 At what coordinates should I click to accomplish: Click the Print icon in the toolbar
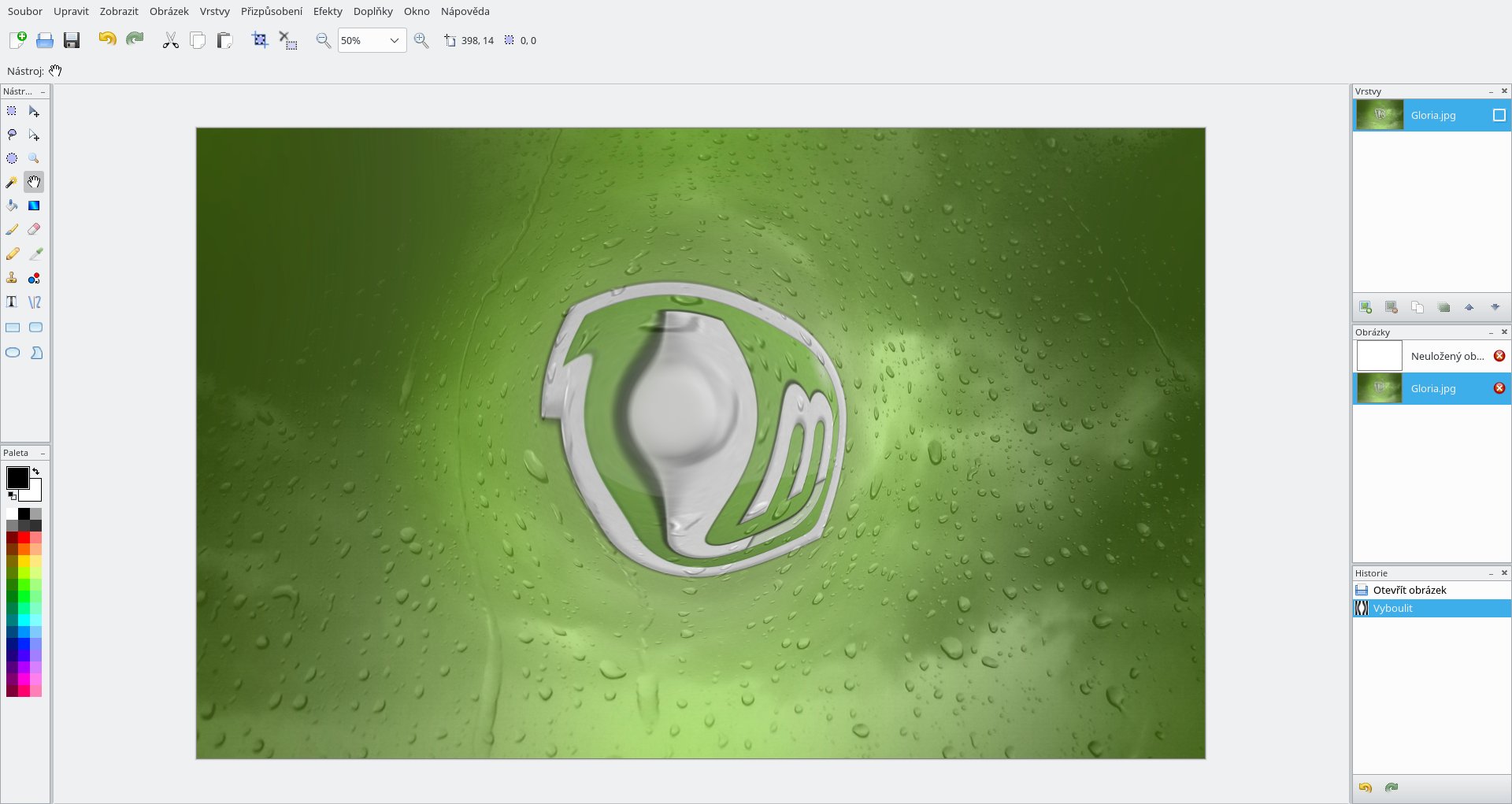[x=45, y=40]
